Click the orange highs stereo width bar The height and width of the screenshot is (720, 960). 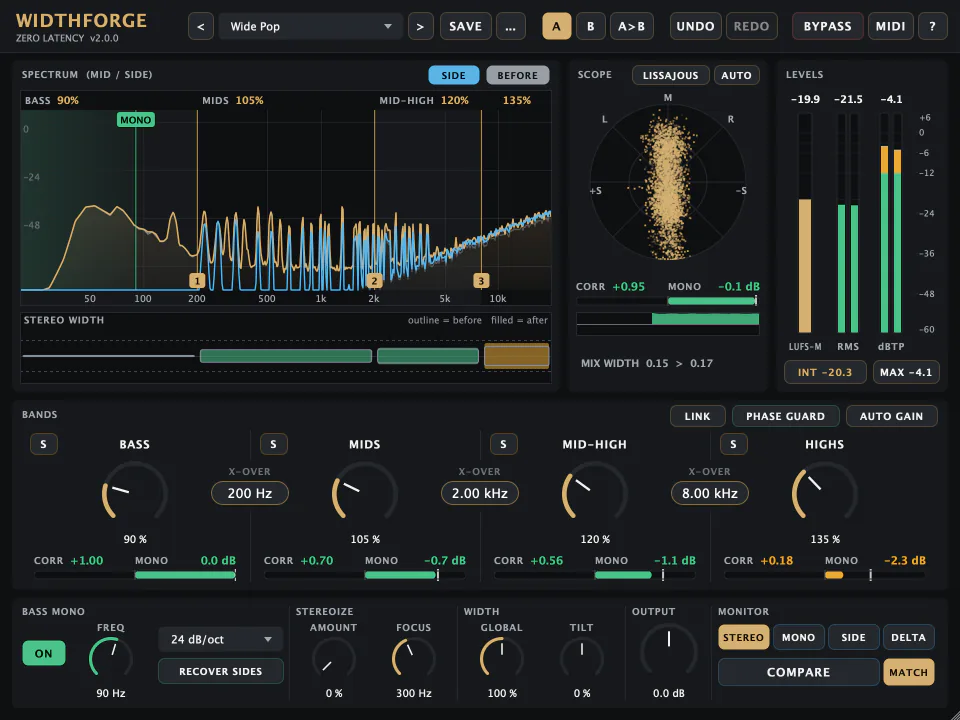(x=517, y=356)
